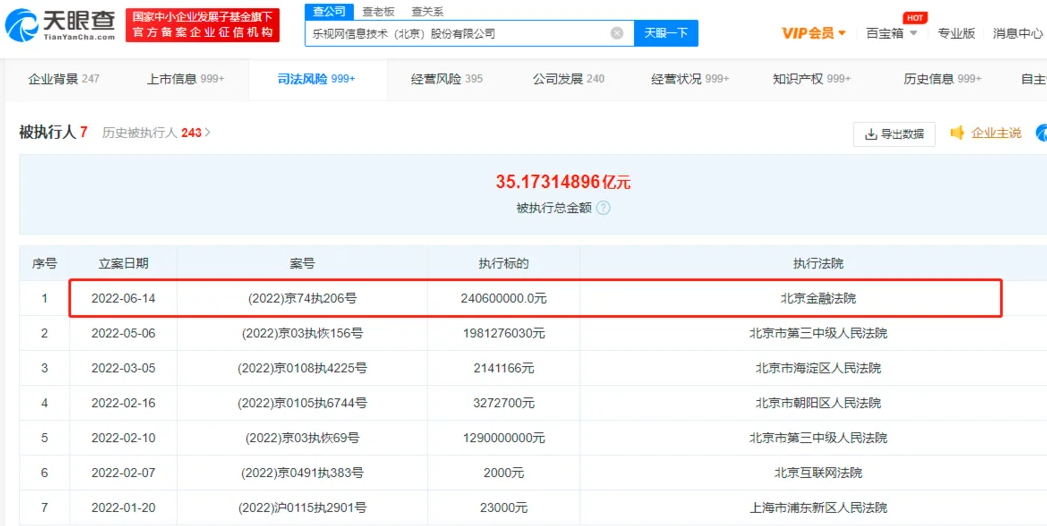Expand 历史被执行人 243 list
The image size is (1047, 526).
pos(156,132)
